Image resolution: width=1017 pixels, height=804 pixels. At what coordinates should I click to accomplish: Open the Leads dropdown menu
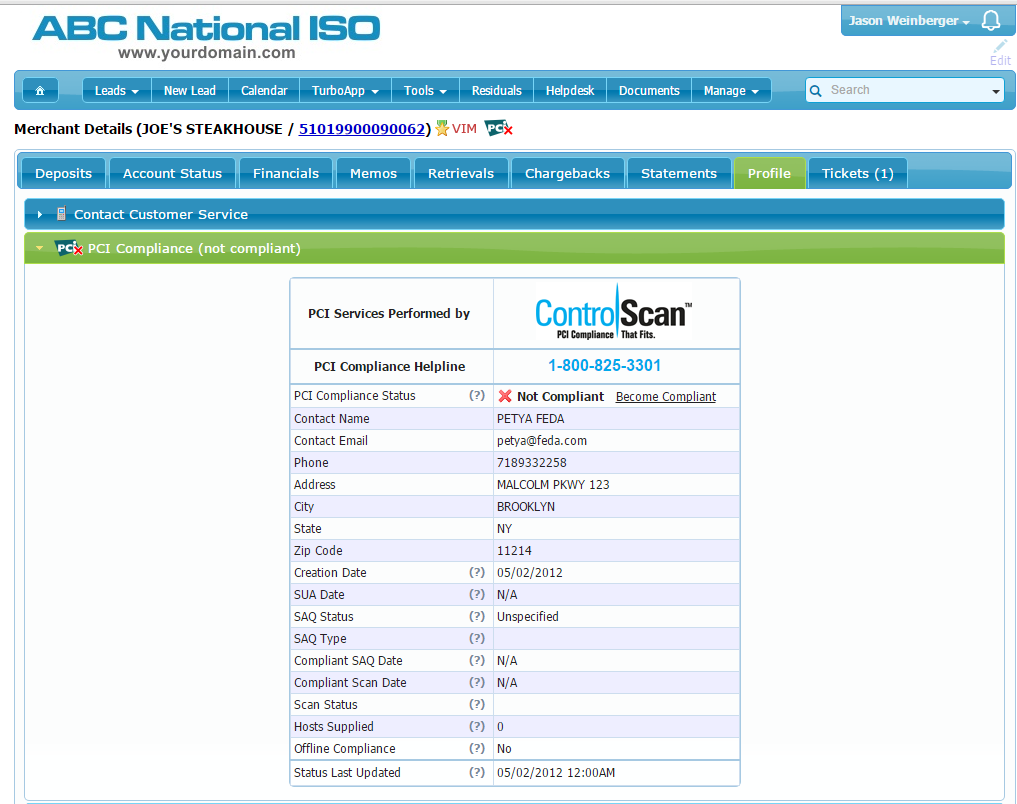coord(117,91)
